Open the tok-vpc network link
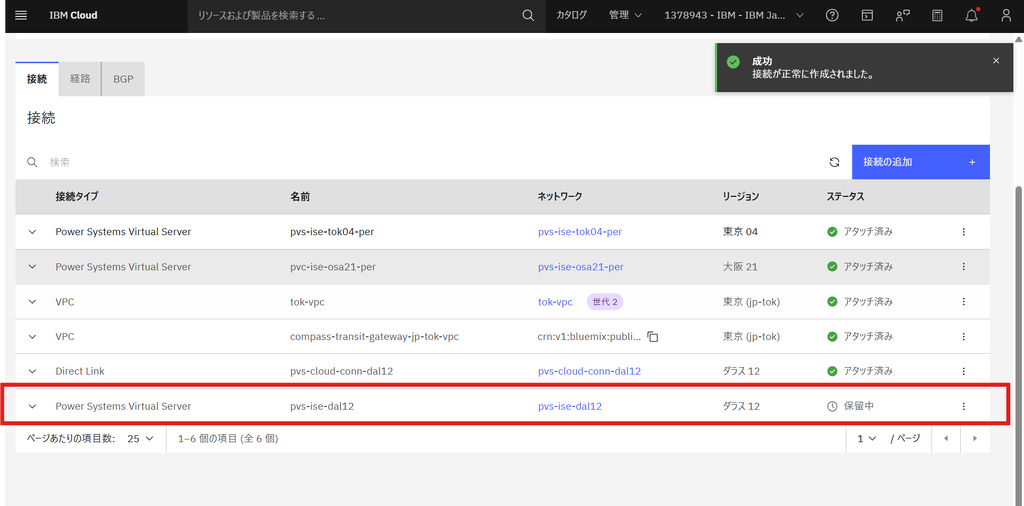The height and width of the screenshot is (506, 1024). tap(555, 302)
